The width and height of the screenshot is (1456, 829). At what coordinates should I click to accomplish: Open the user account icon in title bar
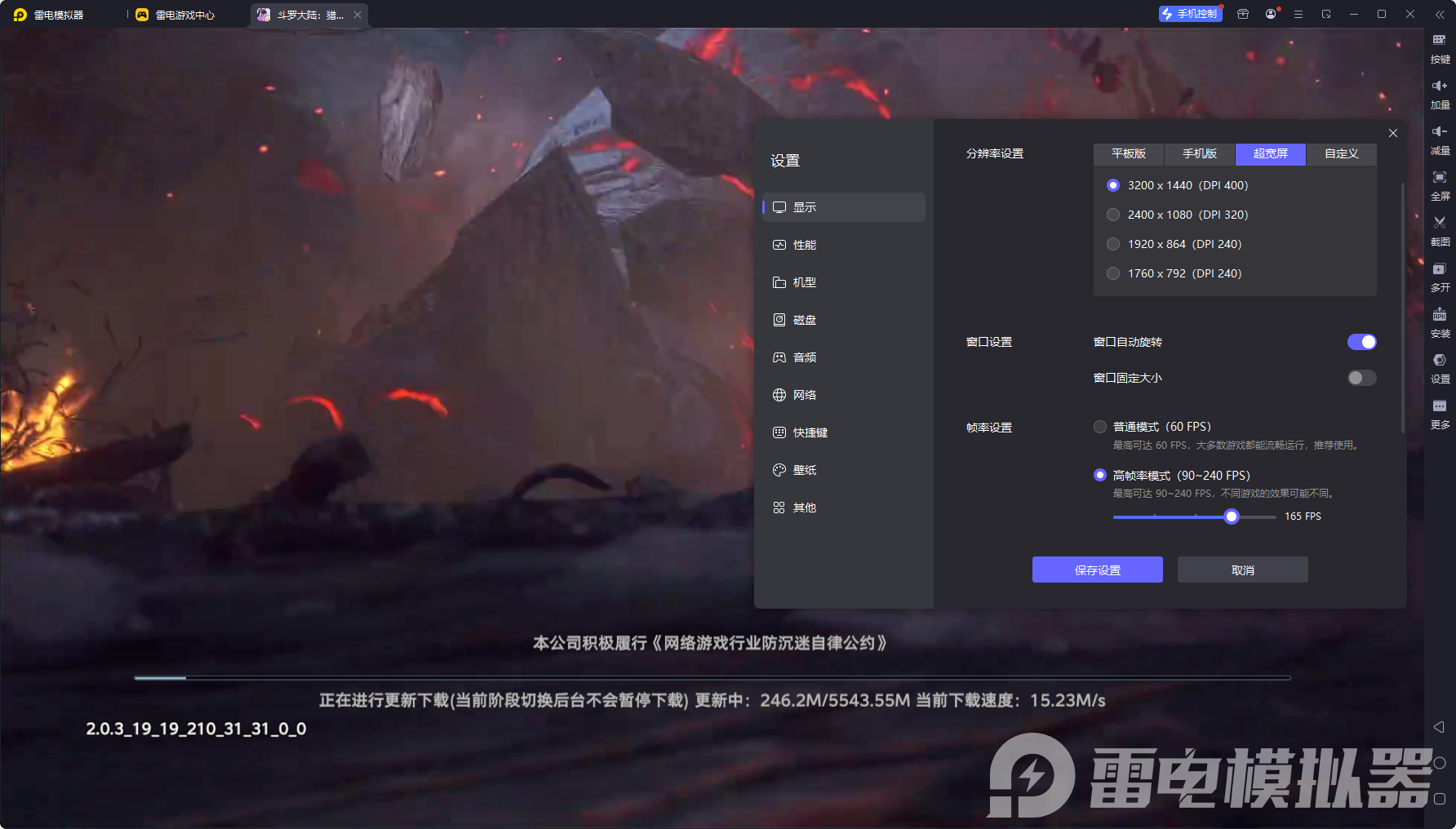[1271, 14]
